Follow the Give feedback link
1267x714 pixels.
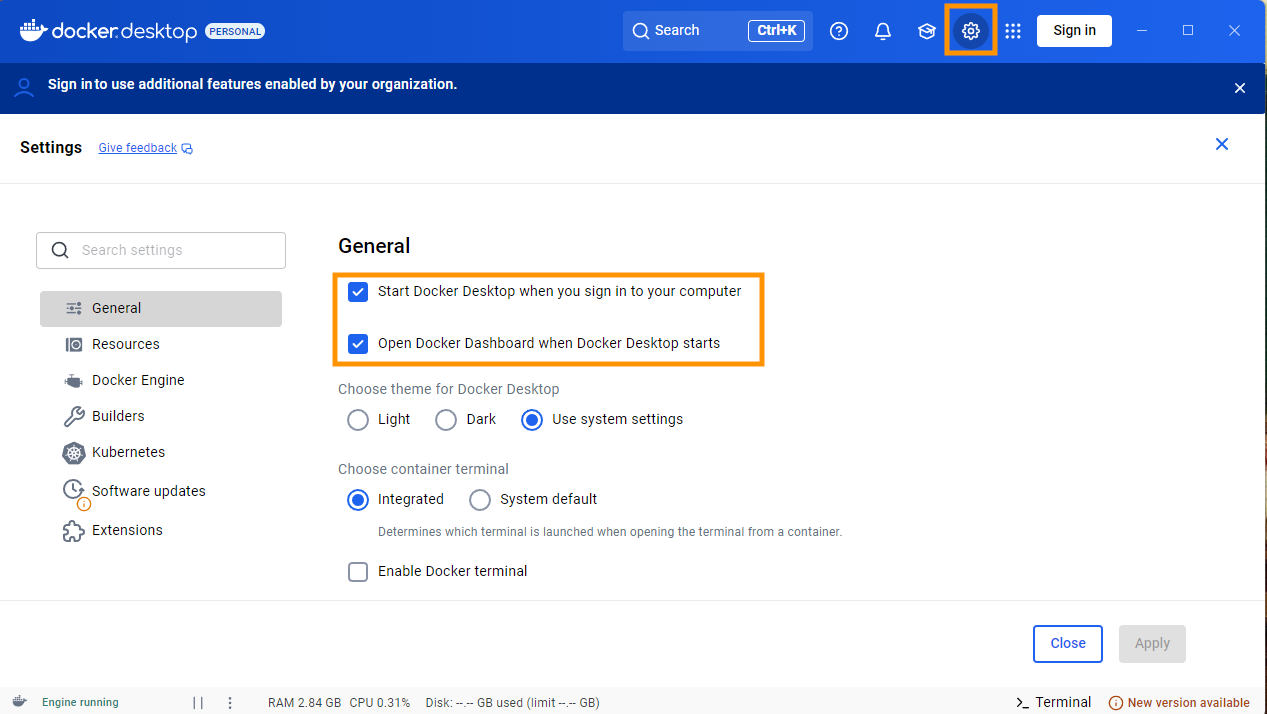point(138,148)
